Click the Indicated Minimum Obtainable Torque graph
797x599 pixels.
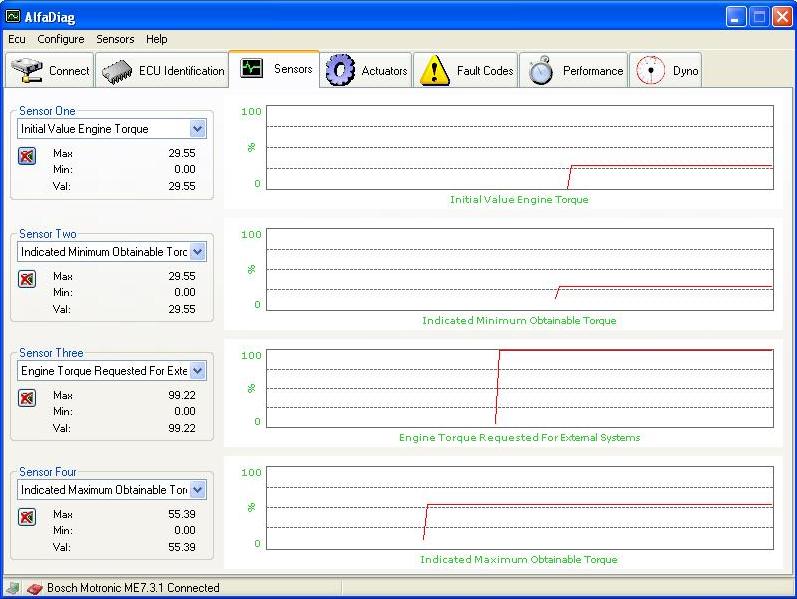point(520,269)
